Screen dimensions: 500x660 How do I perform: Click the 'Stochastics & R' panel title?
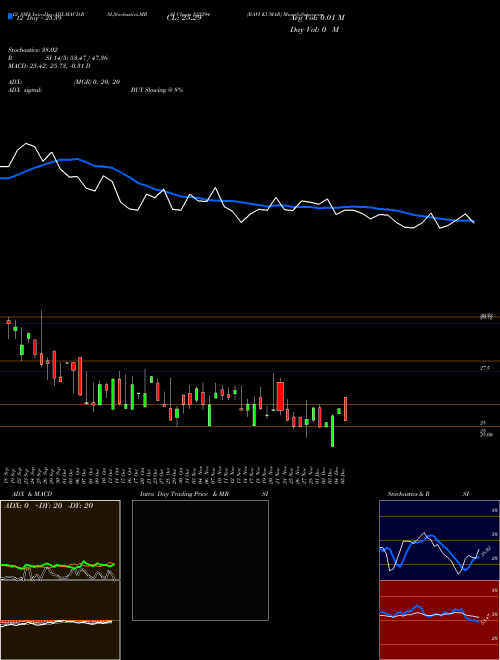[x=409, y=494]
